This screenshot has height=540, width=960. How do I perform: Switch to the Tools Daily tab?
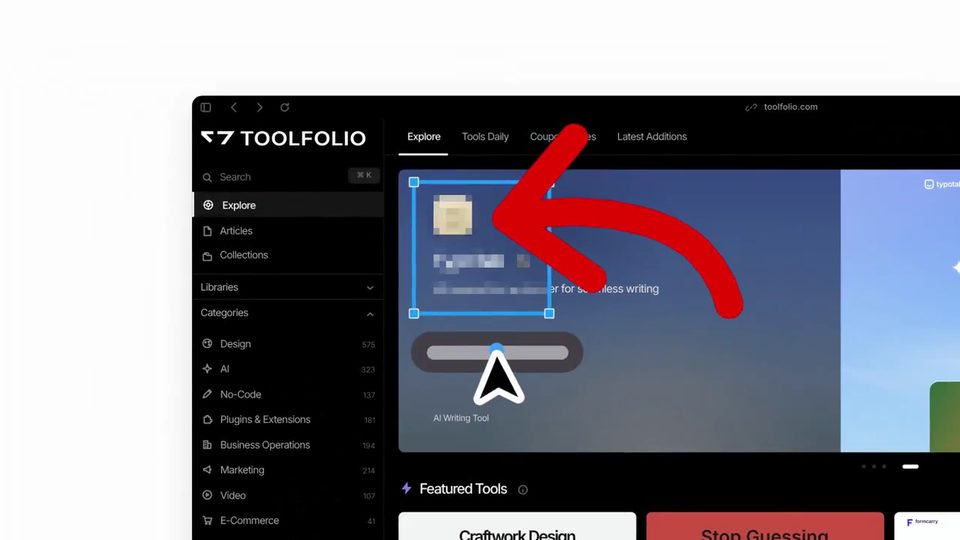point(485,137)
